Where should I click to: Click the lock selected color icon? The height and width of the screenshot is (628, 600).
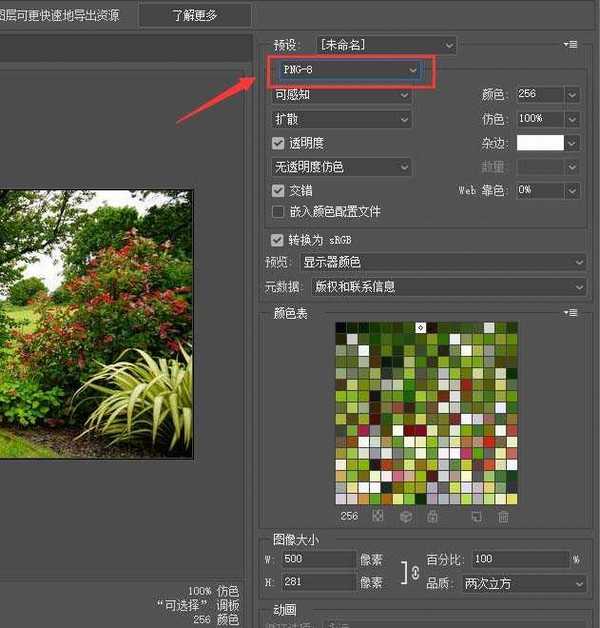point(432,516)
